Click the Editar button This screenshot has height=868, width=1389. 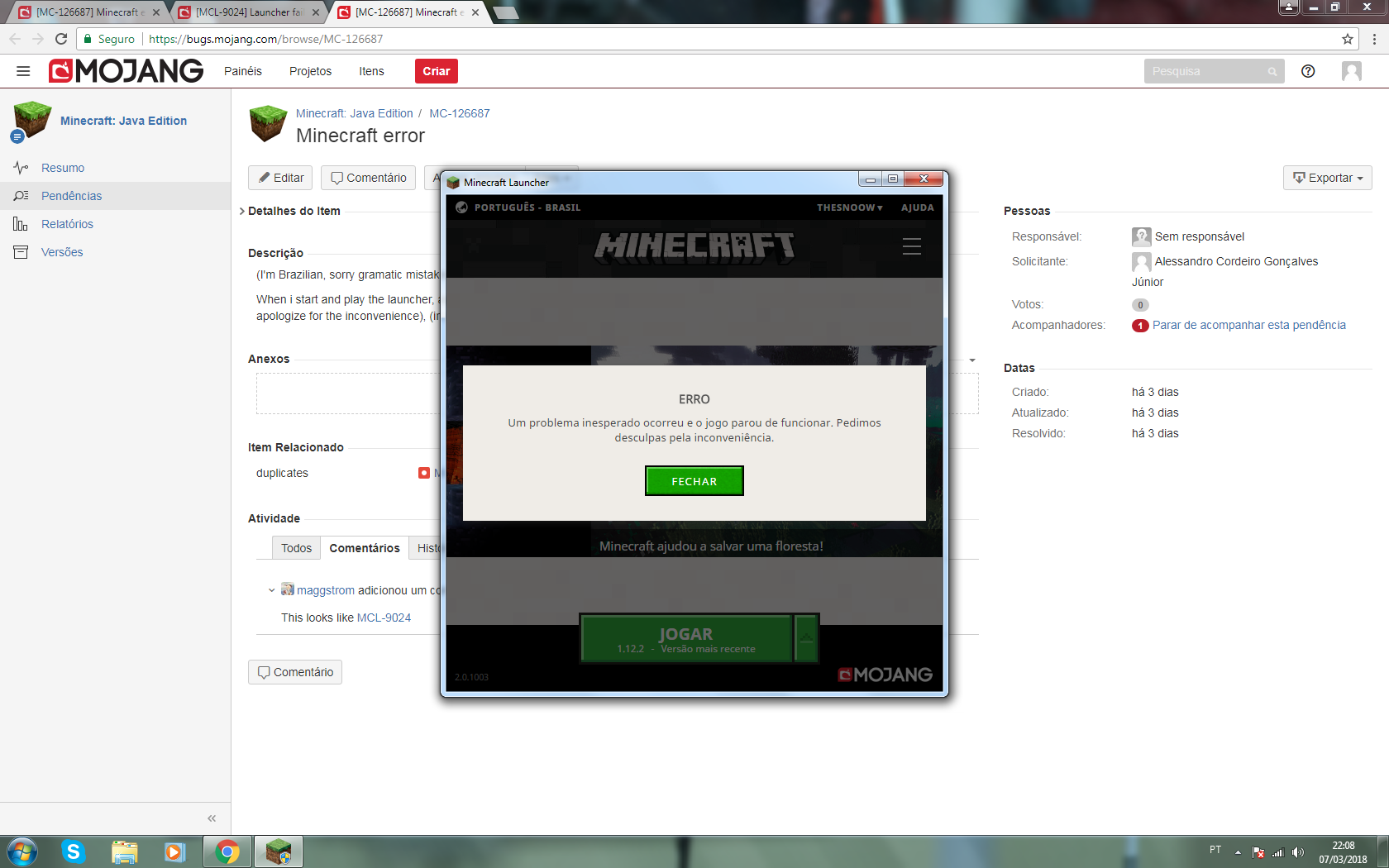coord(280,178)
